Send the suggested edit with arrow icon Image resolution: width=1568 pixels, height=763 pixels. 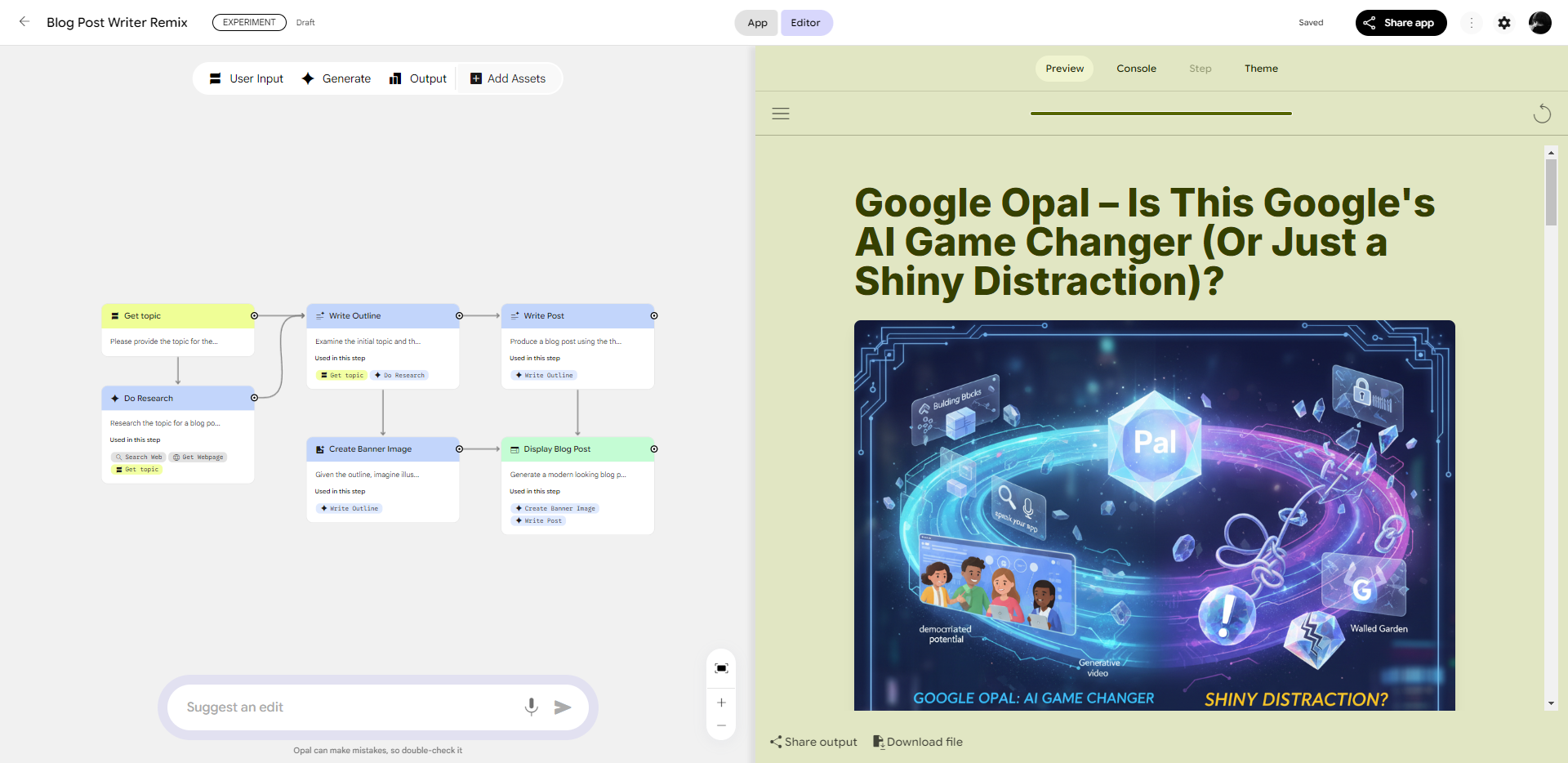563,707
